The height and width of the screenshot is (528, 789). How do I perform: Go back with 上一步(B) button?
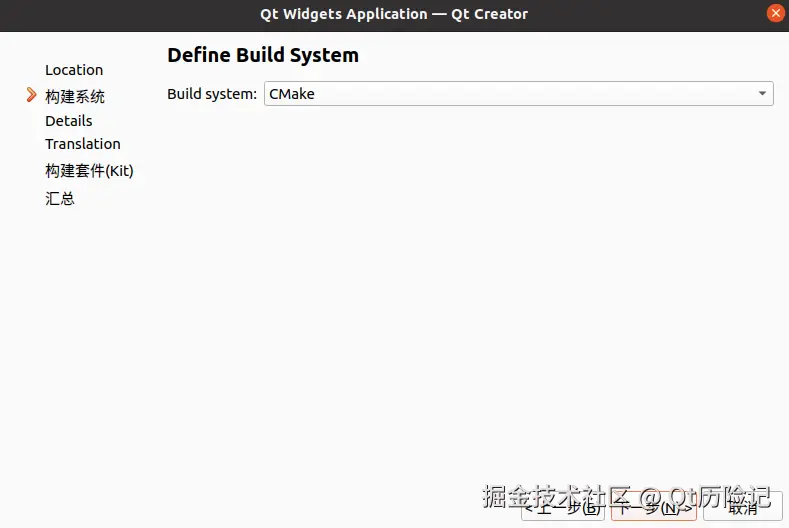point(563,507)
